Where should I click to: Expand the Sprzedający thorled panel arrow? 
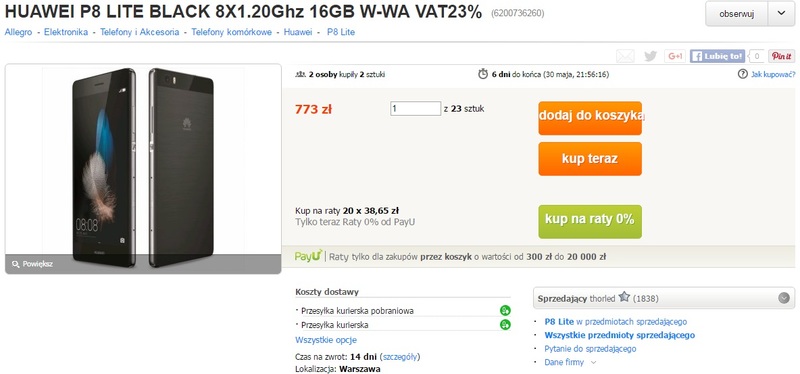(x=785, y=298)
